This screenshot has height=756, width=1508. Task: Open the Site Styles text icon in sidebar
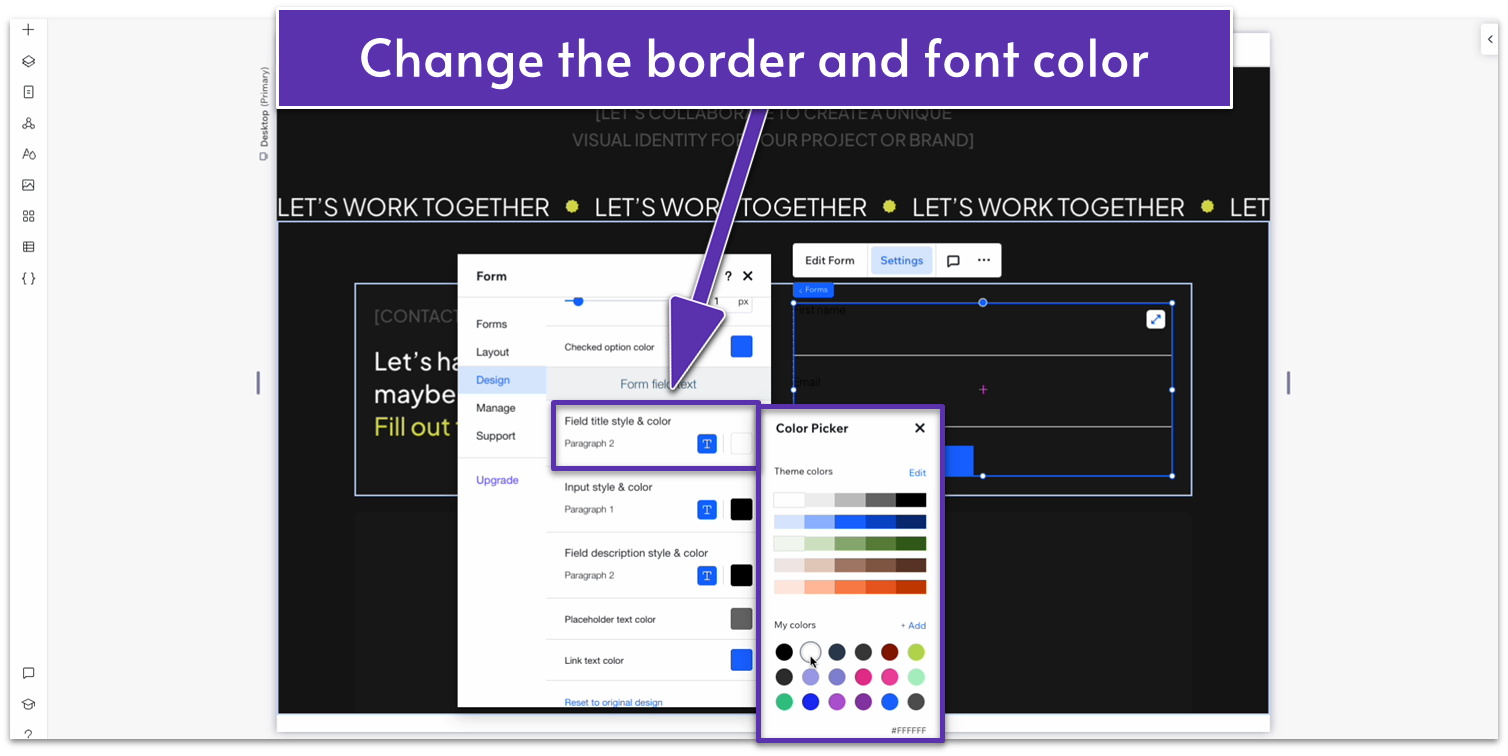(x=28, y=154)
